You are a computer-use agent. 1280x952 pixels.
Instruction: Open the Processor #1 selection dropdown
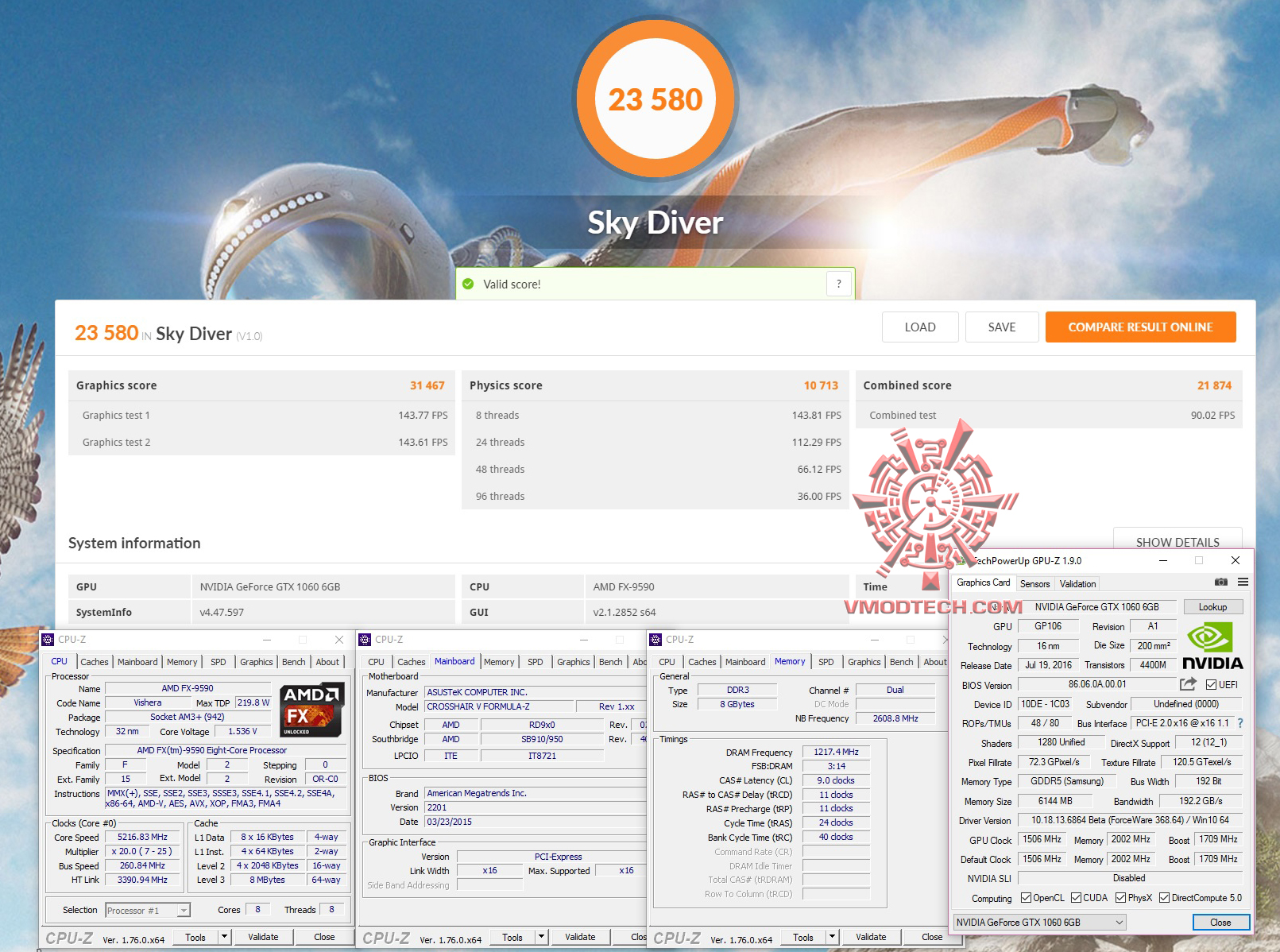148,911
